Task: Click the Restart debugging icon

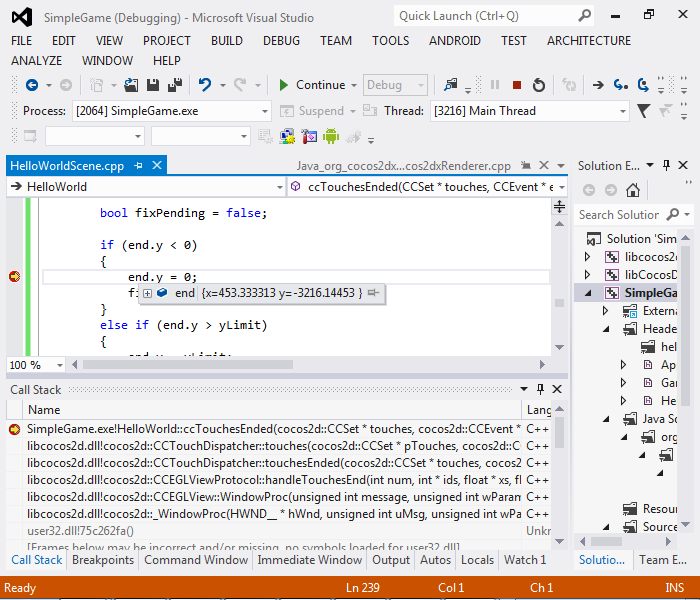Action: [x=539, y=85]
